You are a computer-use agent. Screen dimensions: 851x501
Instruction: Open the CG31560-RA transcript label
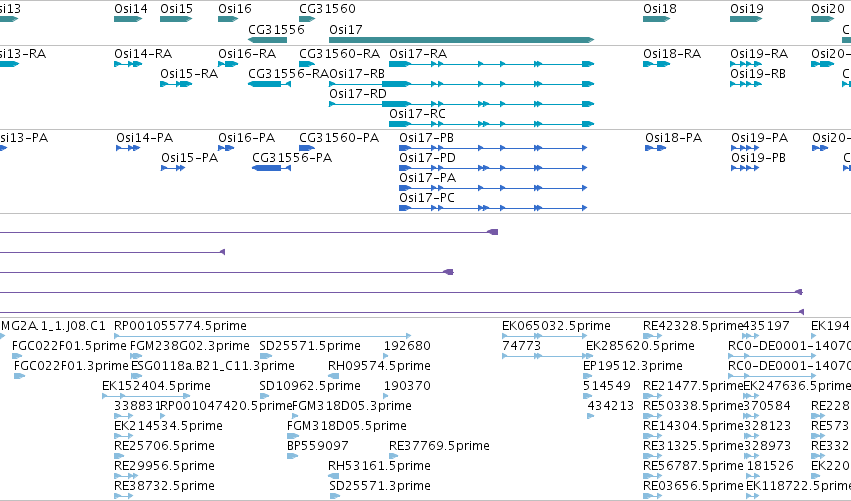click(x=340, y=54)
